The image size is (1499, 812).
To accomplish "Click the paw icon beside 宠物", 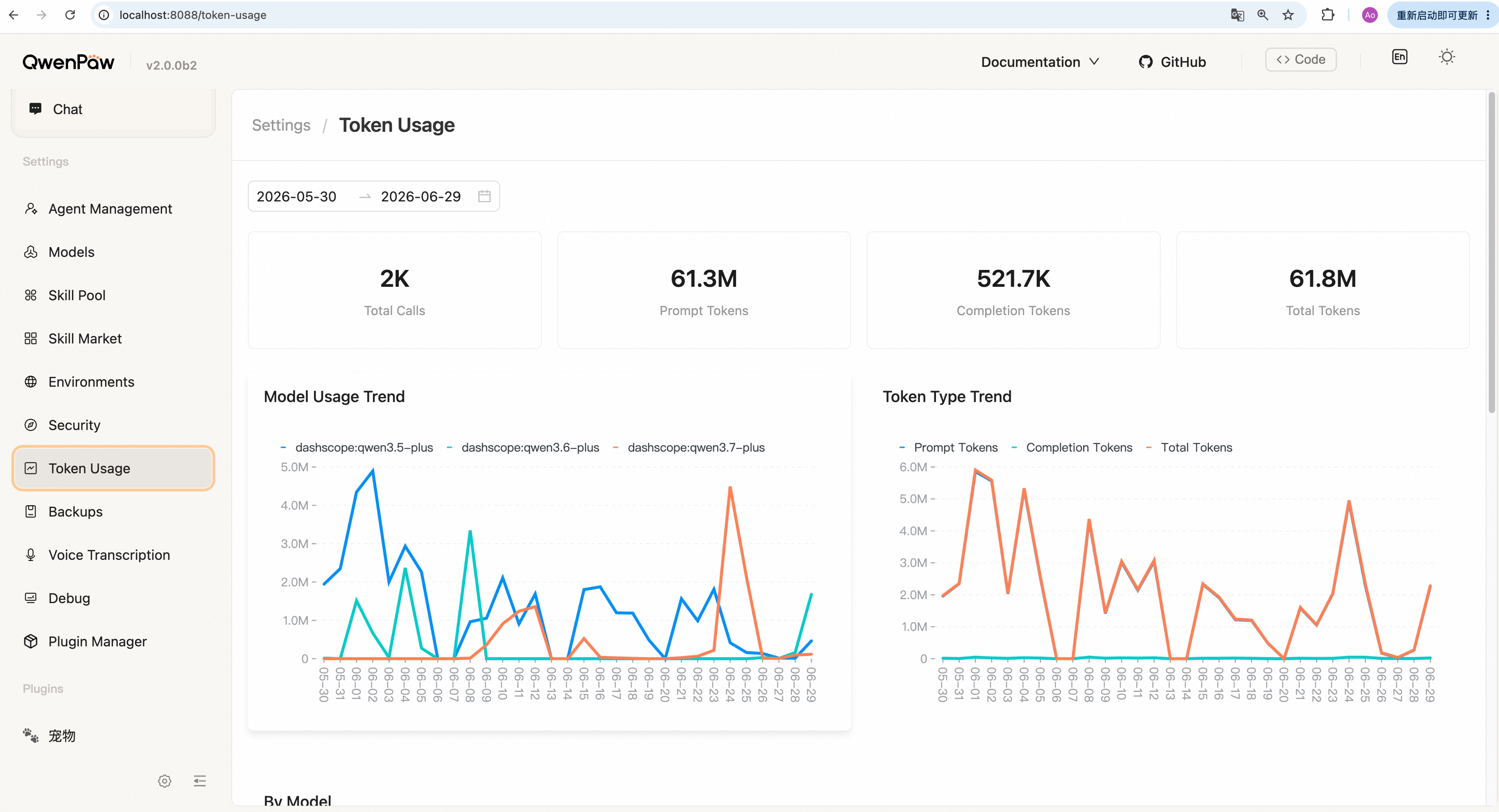I will tap(31, 736).
